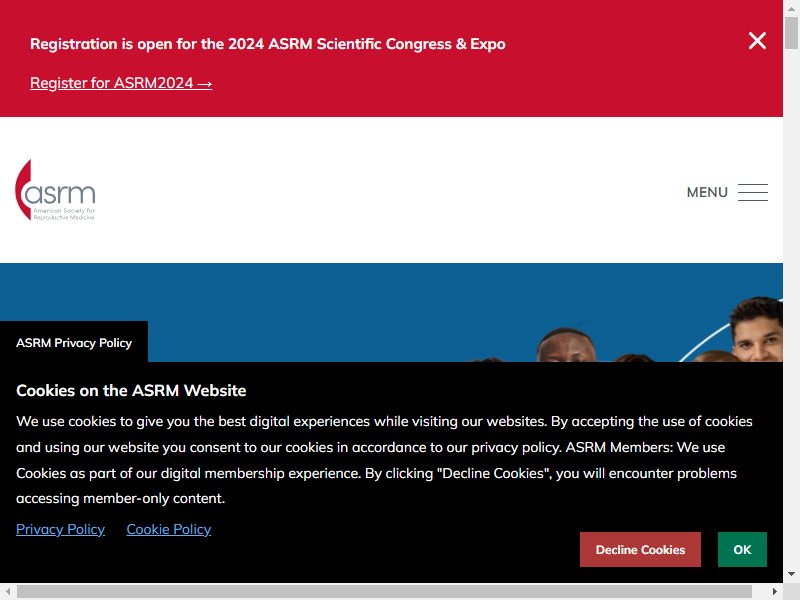The height and width of the screenshot is (600, 800).
Task: Follow the Cookie Policy link
Action: click(x=169, y=529)
